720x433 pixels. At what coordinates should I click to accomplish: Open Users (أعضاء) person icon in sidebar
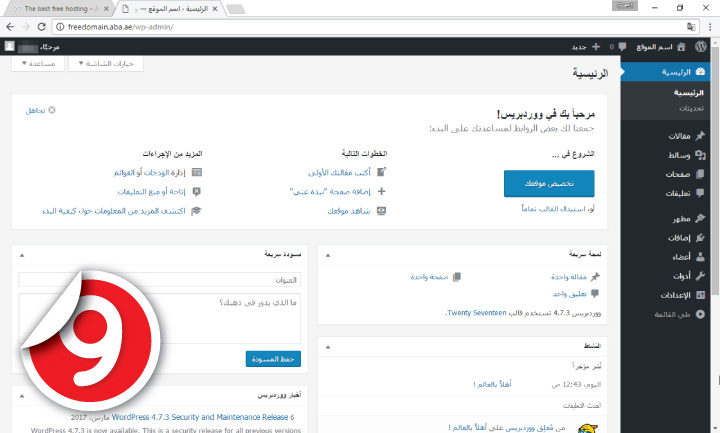coord(700,257)
